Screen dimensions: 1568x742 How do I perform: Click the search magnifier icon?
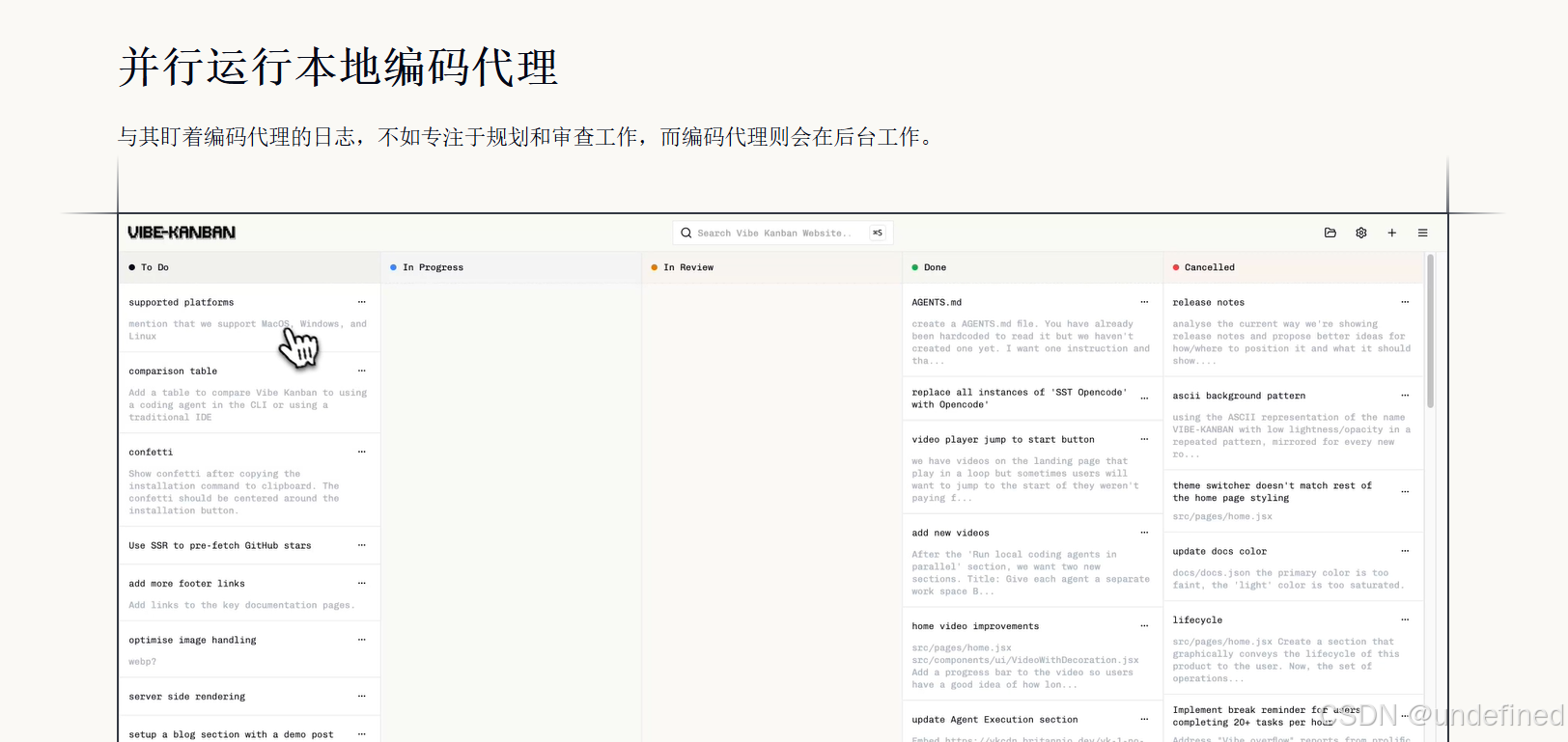pyautogui.click(x=686, y=233)
